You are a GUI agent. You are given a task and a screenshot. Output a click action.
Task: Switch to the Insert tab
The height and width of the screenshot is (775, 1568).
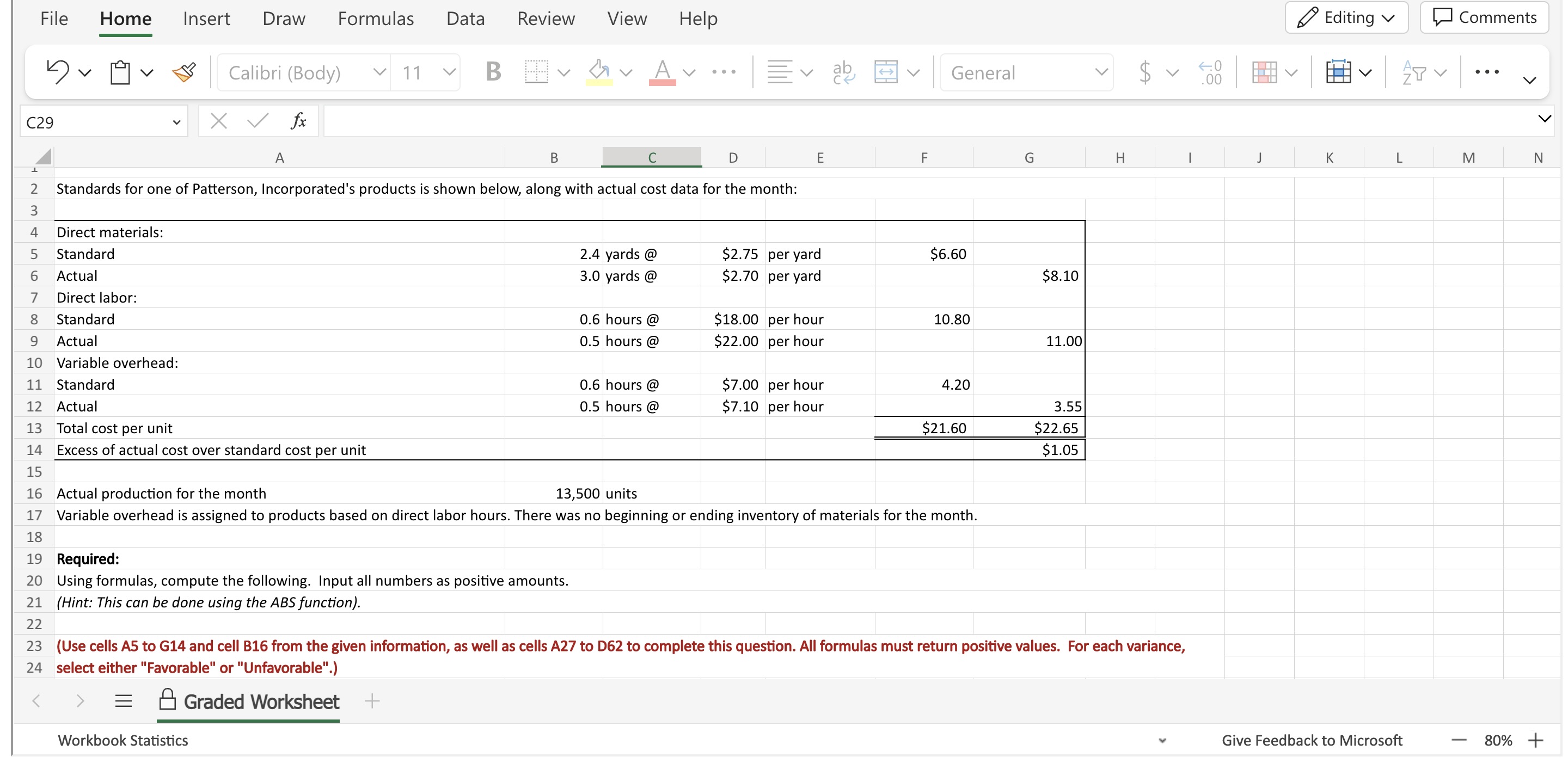coord(206,19)
